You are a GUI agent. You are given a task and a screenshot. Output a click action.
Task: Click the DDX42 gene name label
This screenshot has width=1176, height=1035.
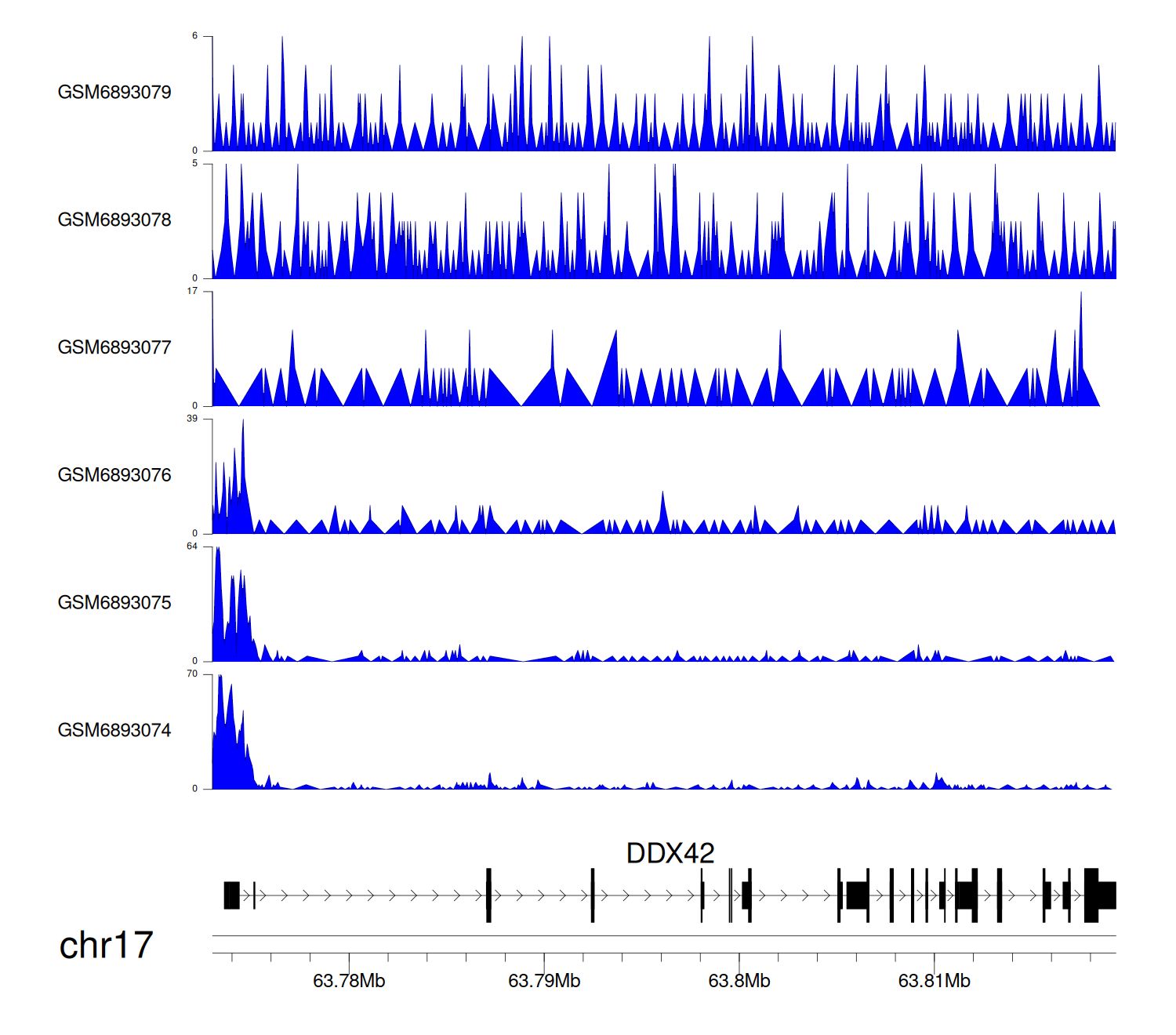[670, 853]
